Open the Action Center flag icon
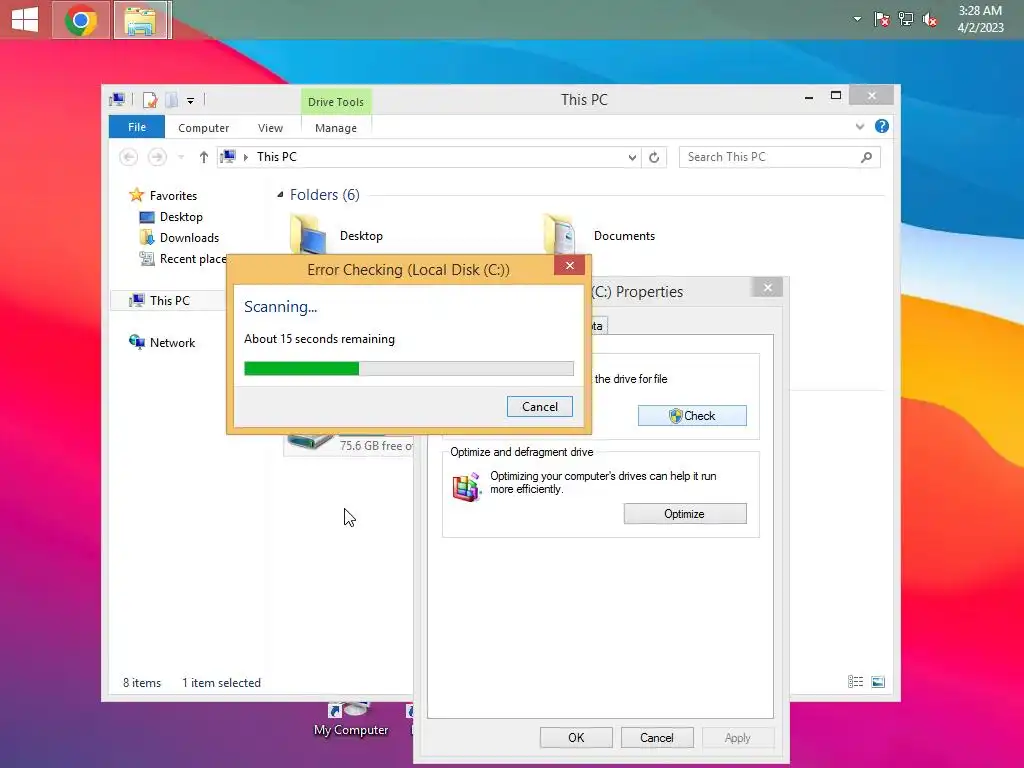 tap(882, 19)
